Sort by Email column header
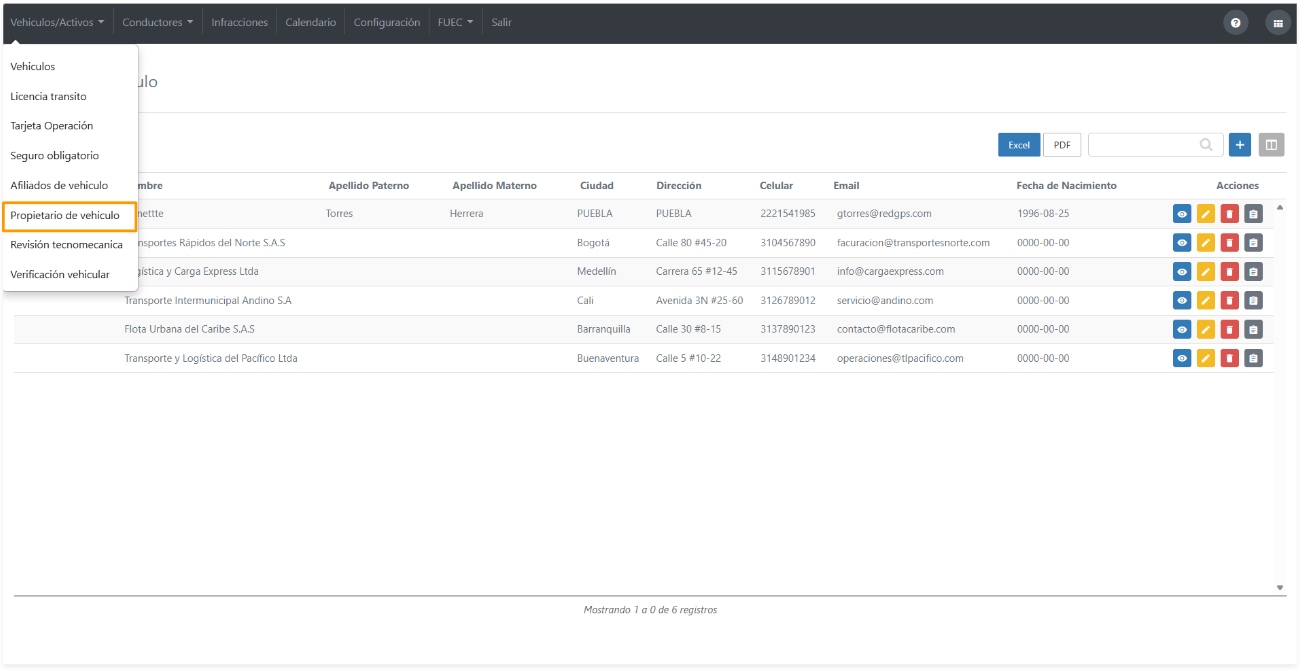 click(x=846, y=186)
